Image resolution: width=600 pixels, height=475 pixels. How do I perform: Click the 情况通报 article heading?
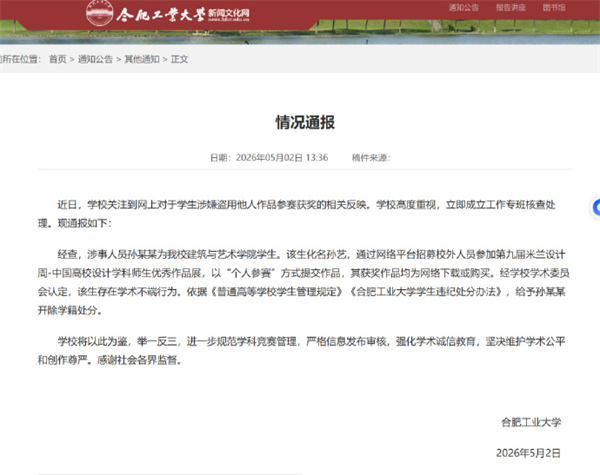[x=305, y=122]
